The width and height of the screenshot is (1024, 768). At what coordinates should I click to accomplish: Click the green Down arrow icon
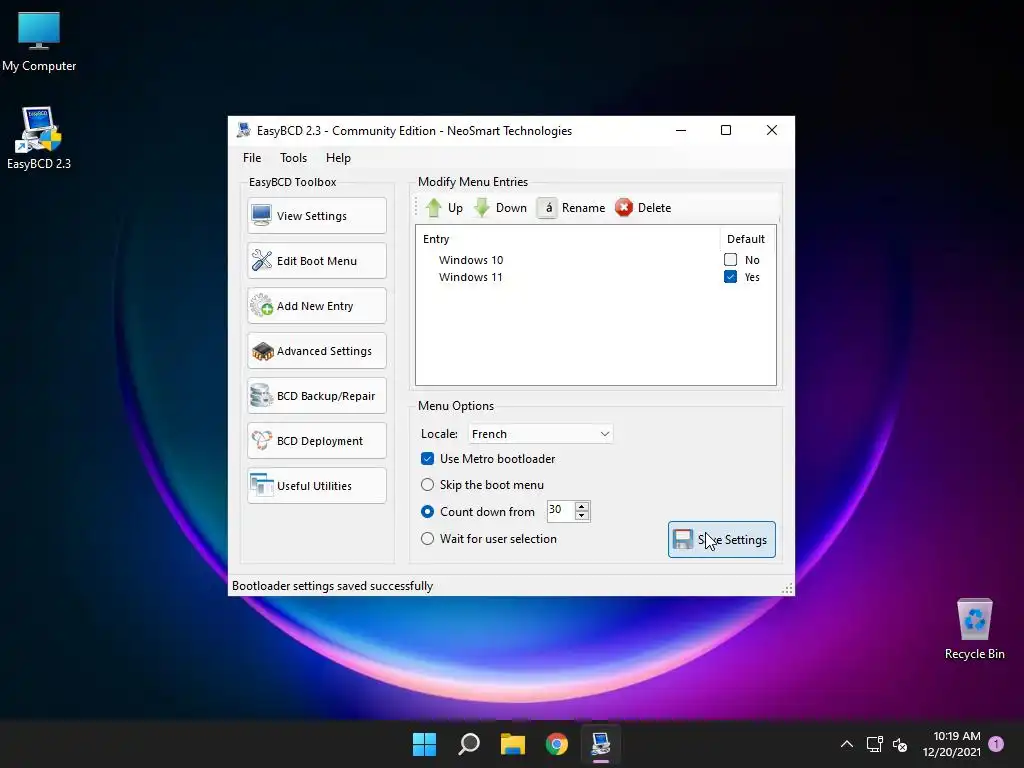pos(482,208)
